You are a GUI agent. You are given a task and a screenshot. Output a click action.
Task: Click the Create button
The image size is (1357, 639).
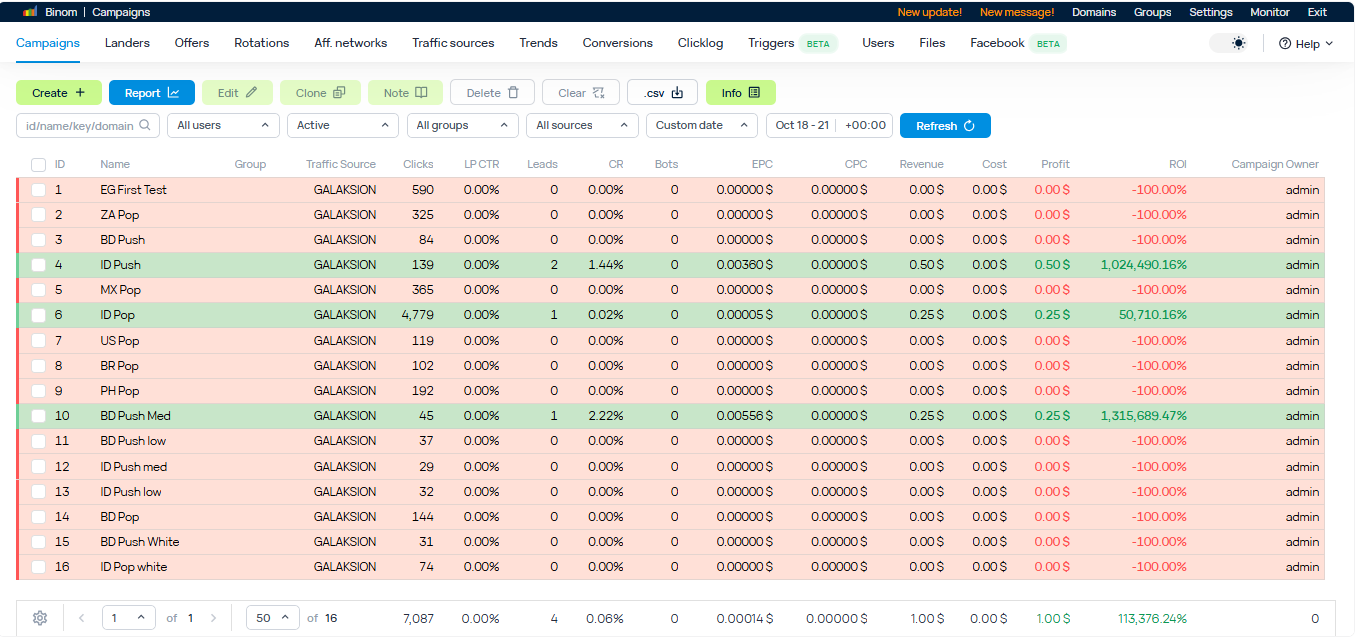point(59,93)
